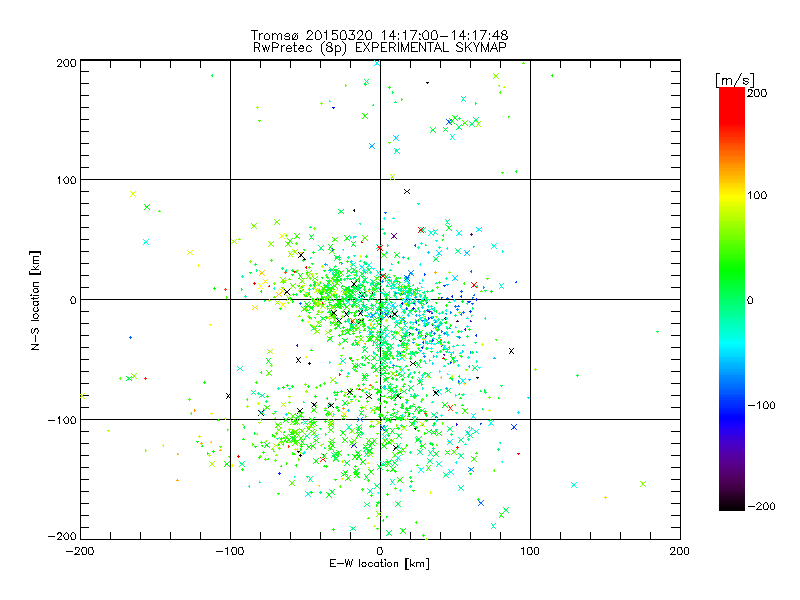The image size is (800, 600).
Task: Click the black bottom end of the colorbar
Action: coord(732,504)
